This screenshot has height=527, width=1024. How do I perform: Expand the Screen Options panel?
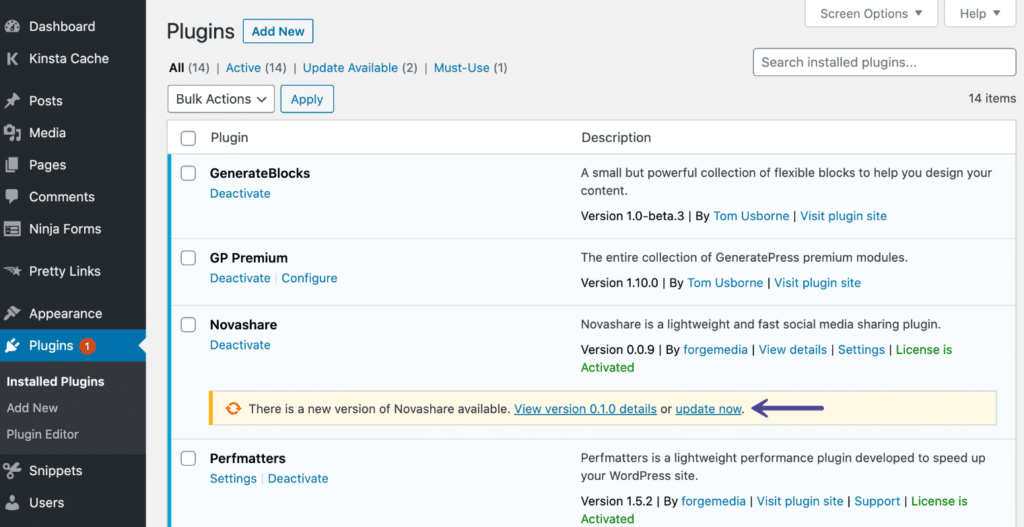[x=871, y=13]
